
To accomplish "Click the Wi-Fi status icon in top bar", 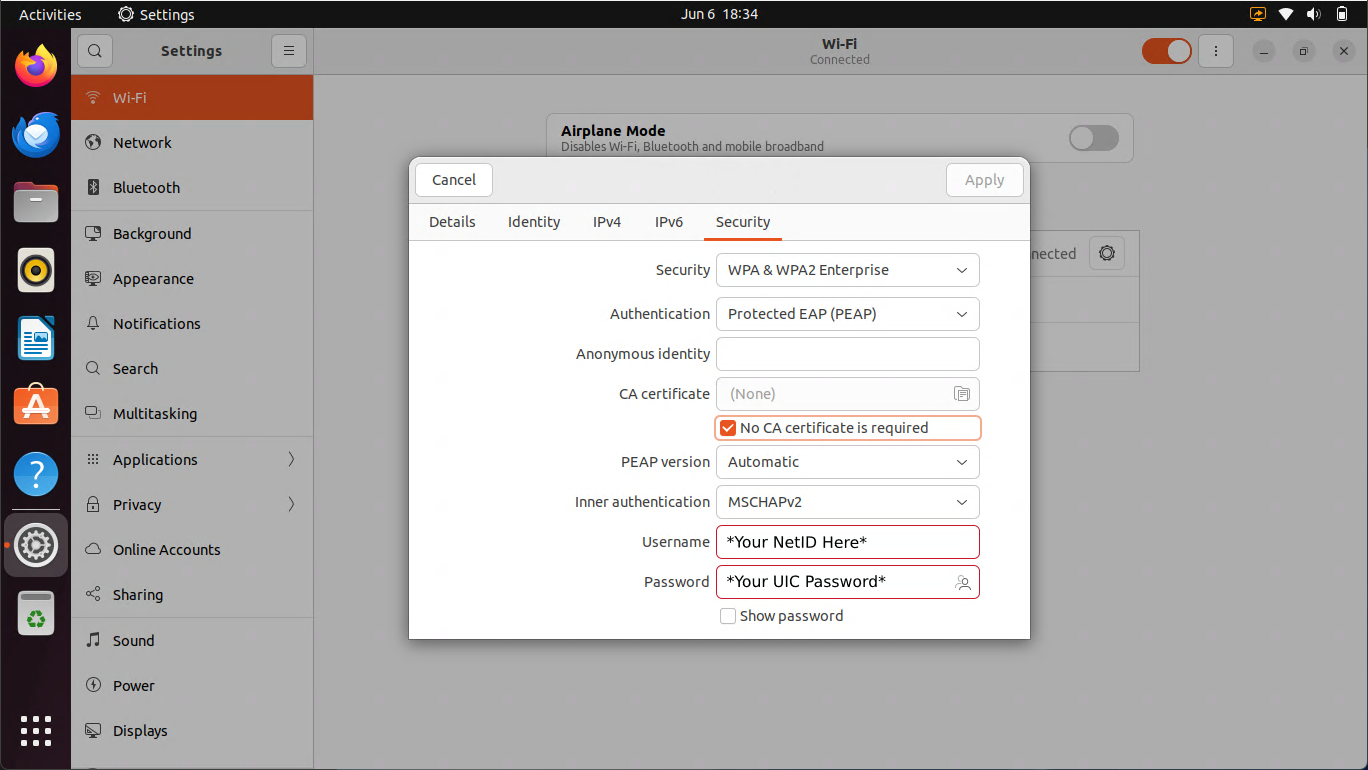I will [1286, 14].
